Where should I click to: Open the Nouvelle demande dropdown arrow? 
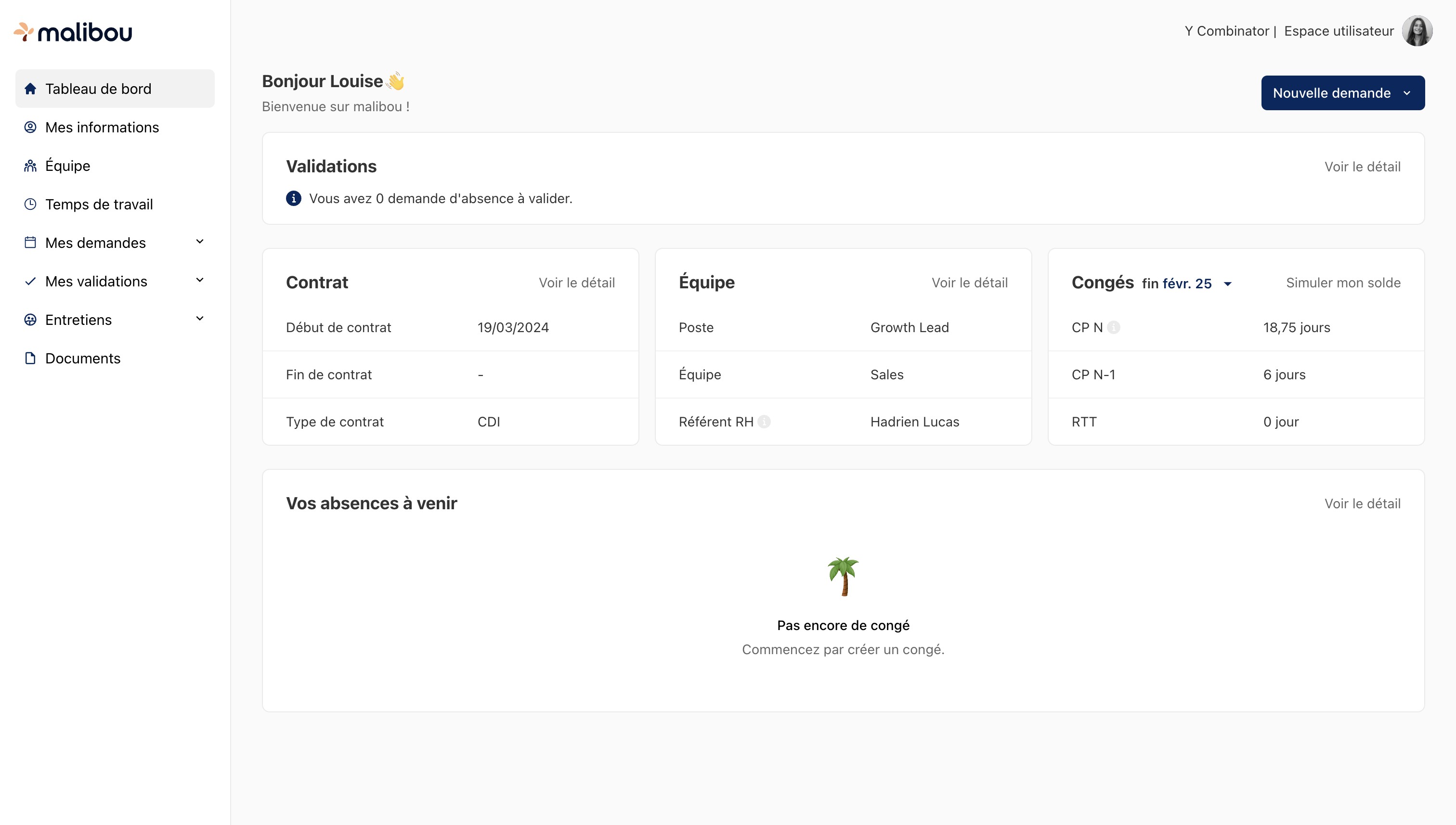click(x=1407, y=93)
